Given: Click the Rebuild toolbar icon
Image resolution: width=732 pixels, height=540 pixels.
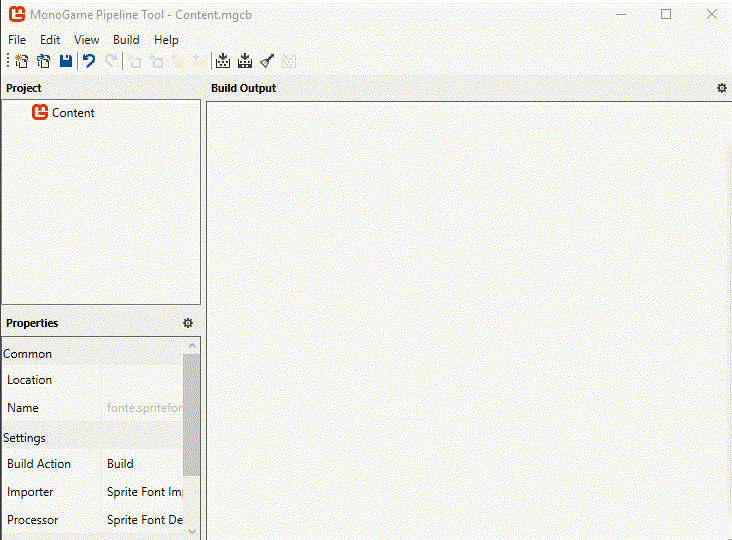Looking at the screenshot, I should (245, 61).
